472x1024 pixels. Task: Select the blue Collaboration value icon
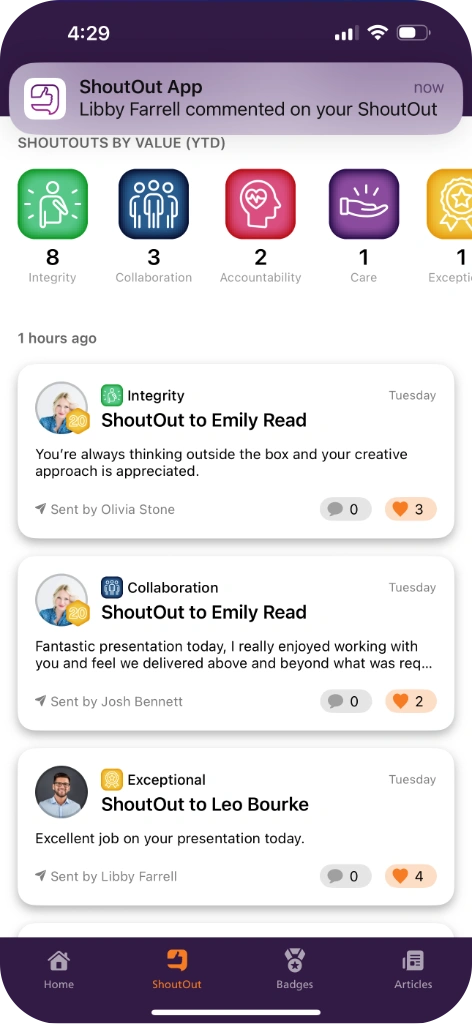(153, 204)
